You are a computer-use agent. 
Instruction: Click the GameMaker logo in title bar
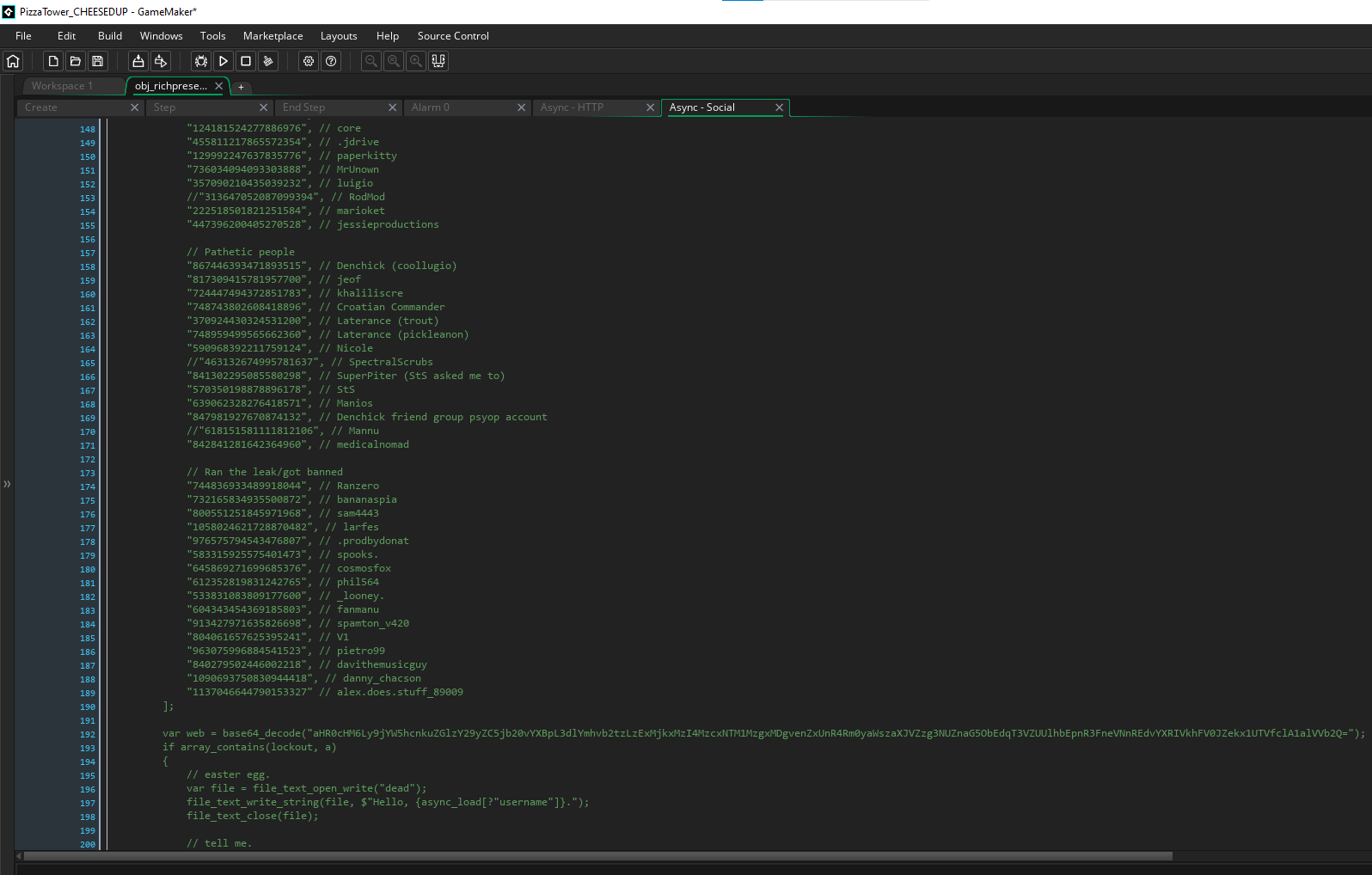pos(9,11)
